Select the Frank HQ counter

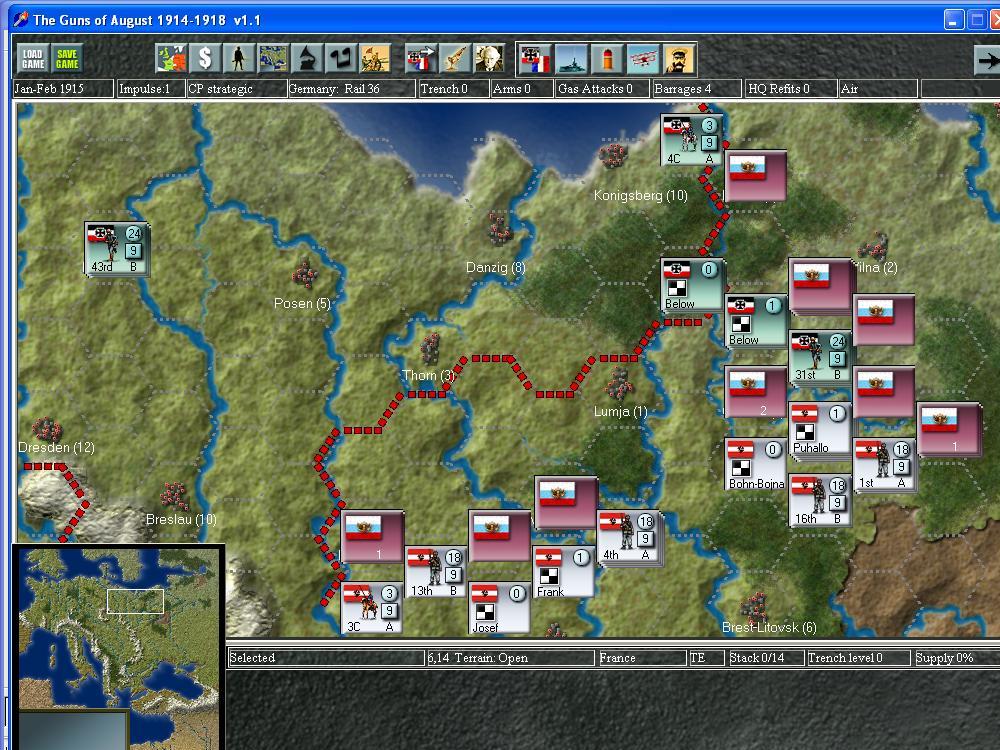[x=564, y=572]
